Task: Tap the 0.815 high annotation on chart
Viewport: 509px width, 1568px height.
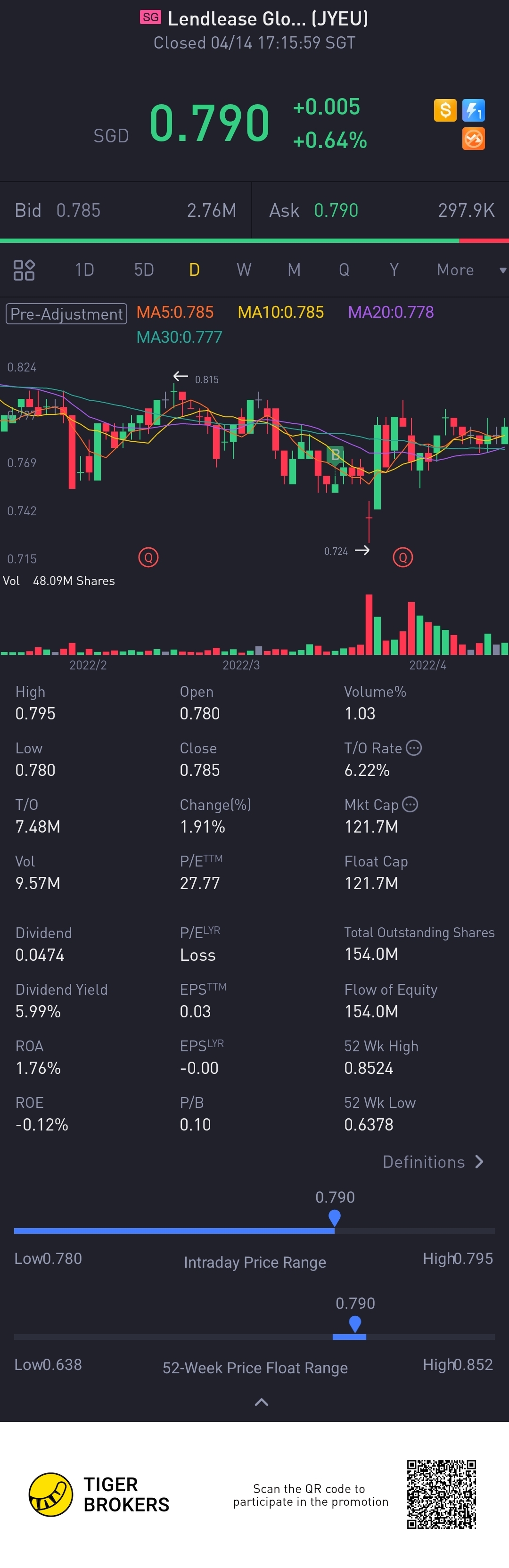Action: (207, 379)
